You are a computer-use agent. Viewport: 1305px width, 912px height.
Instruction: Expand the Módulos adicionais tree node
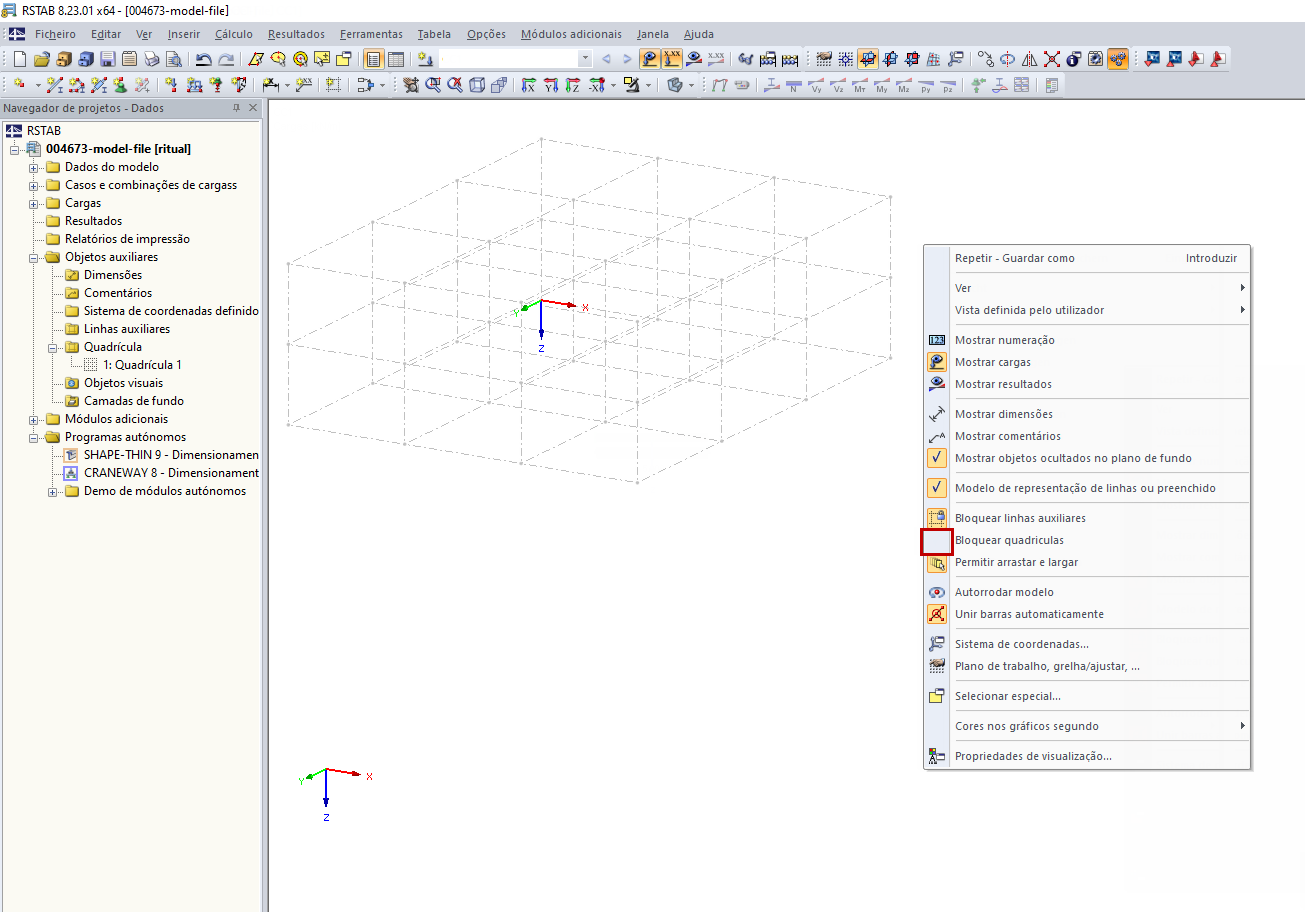[x=34, y=419]
